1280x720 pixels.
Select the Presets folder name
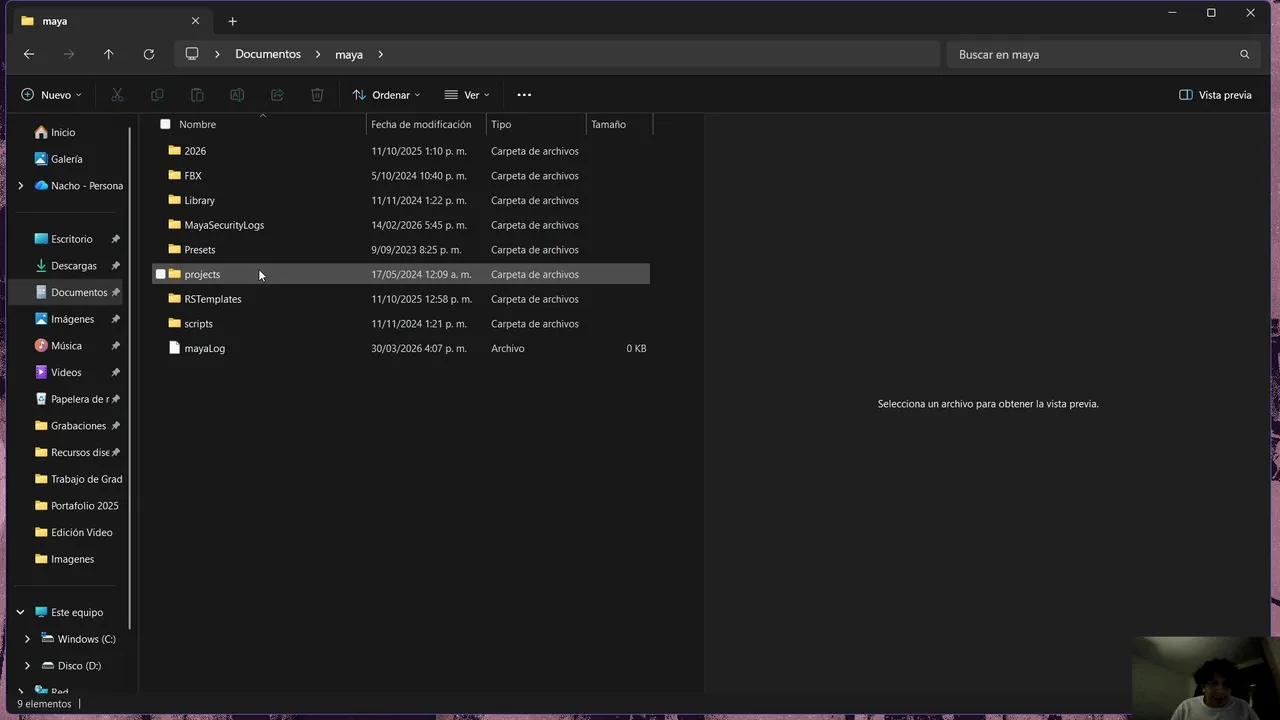point(200,250)
